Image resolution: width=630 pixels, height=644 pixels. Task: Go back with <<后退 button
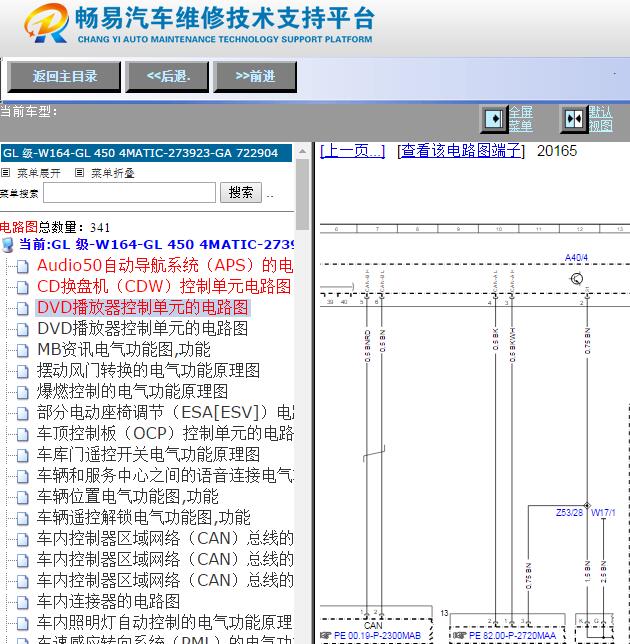(x=168, y=76)
